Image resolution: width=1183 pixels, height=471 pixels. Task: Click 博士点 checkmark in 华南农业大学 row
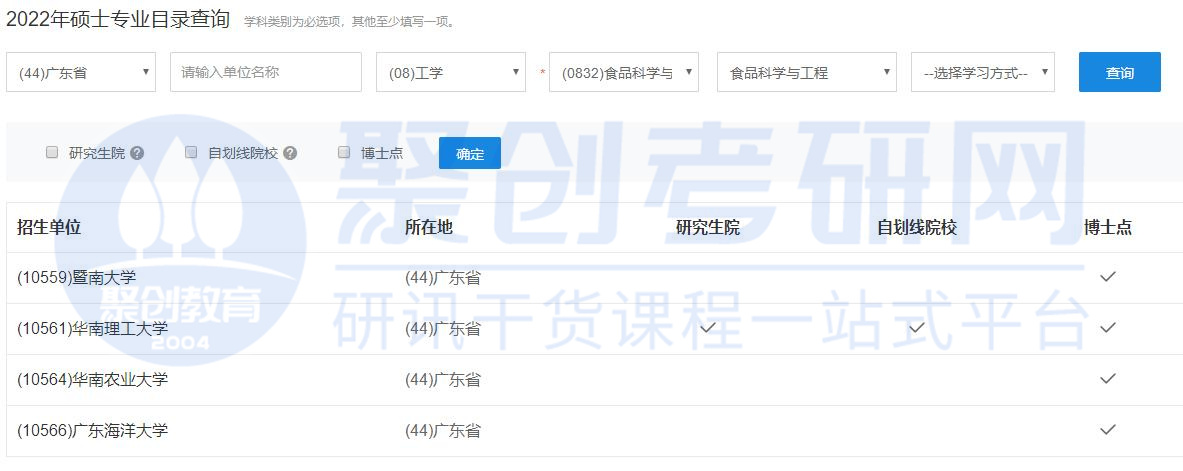coord(1108,378)
